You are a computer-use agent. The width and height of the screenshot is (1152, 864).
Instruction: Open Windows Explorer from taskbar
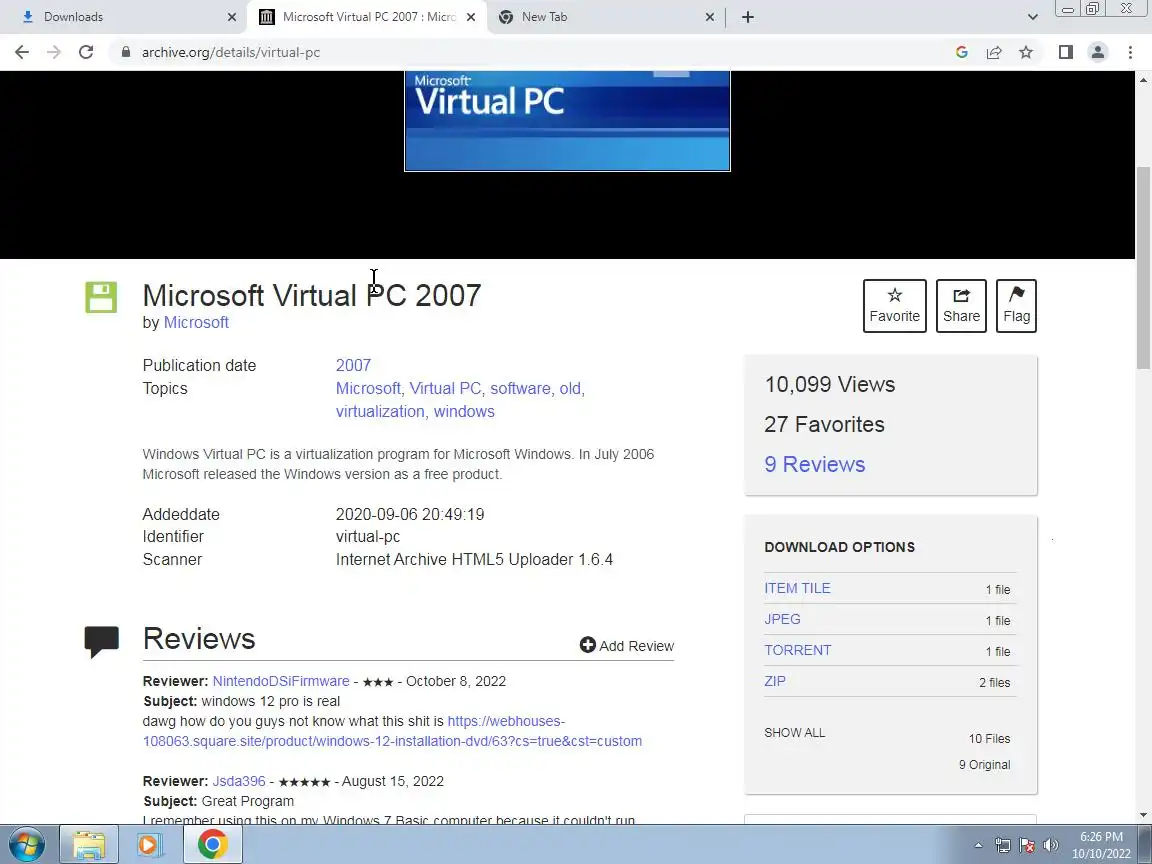click(88, 845)
